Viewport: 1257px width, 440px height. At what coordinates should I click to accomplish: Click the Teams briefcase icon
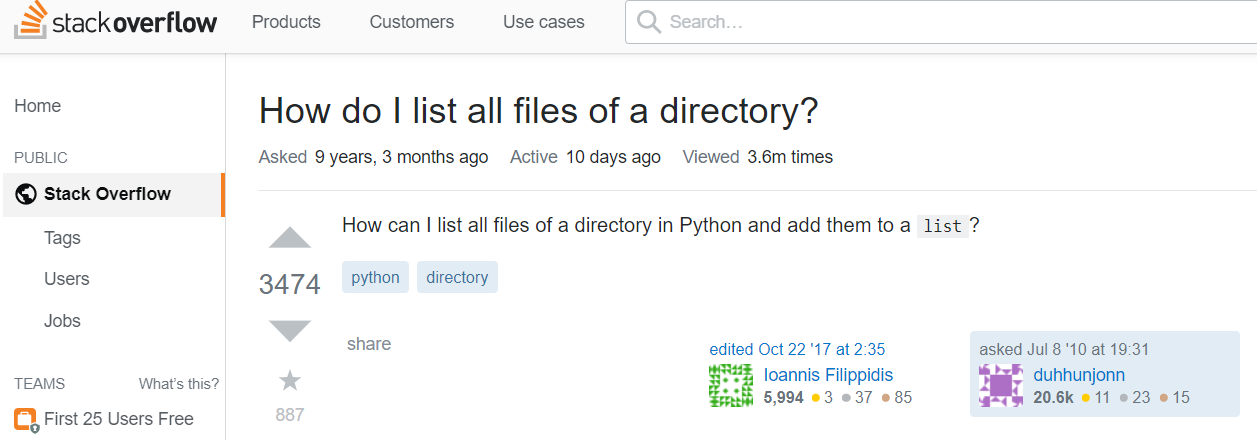[x=26, y=419]
